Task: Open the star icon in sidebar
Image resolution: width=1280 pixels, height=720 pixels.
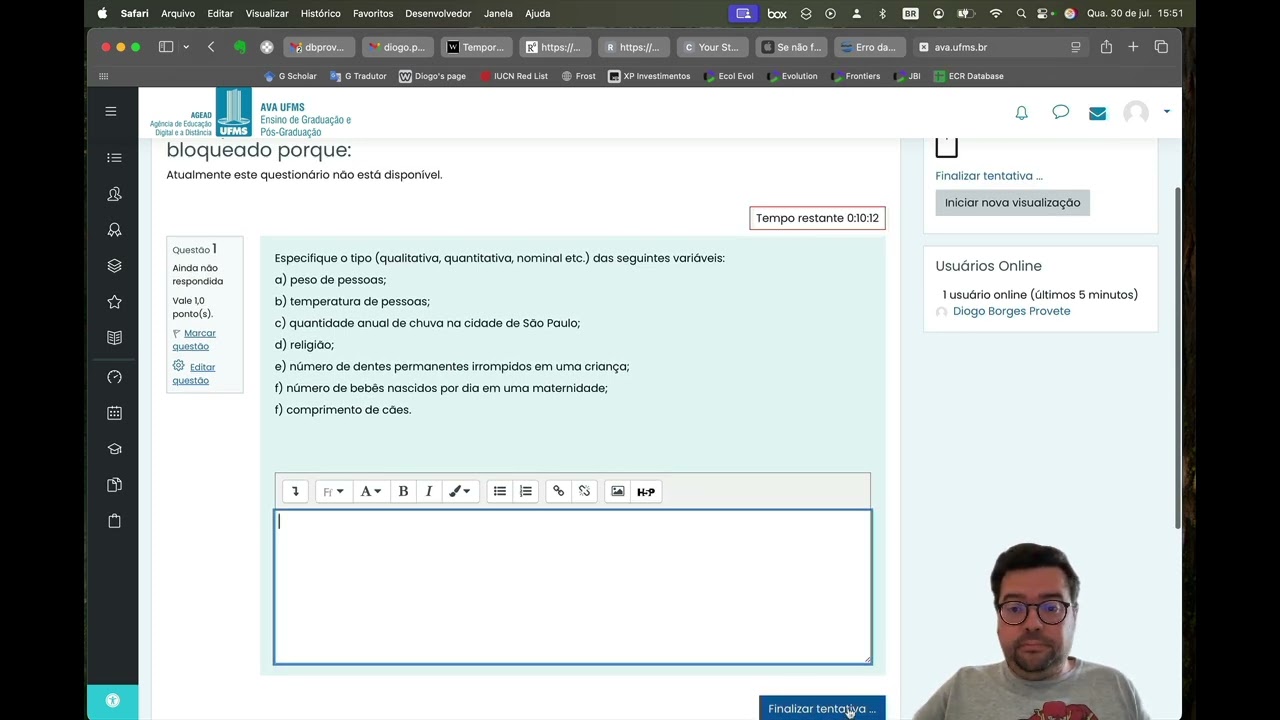Action: coord(114,302)
